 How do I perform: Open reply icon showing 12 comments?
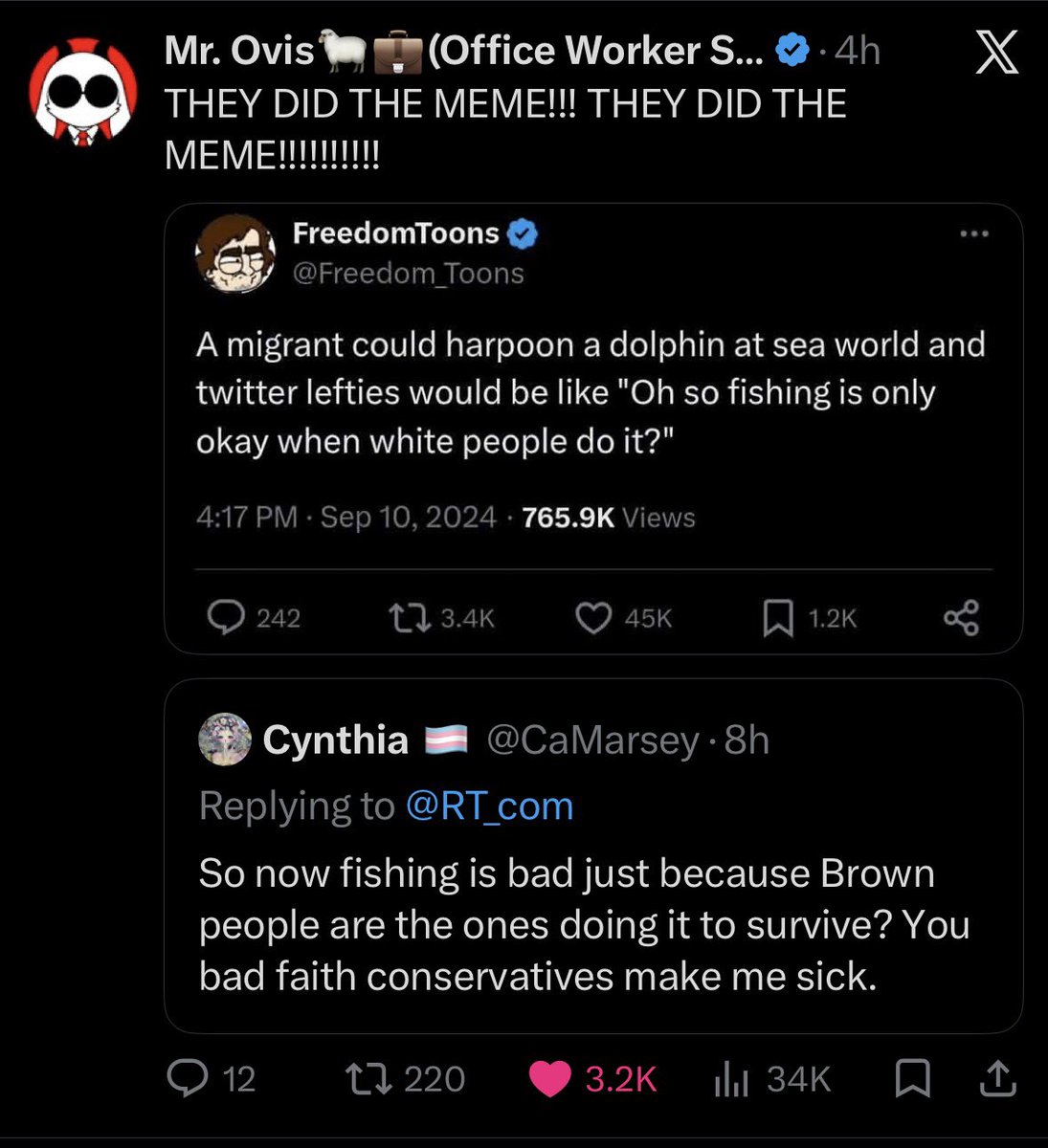189,1078
